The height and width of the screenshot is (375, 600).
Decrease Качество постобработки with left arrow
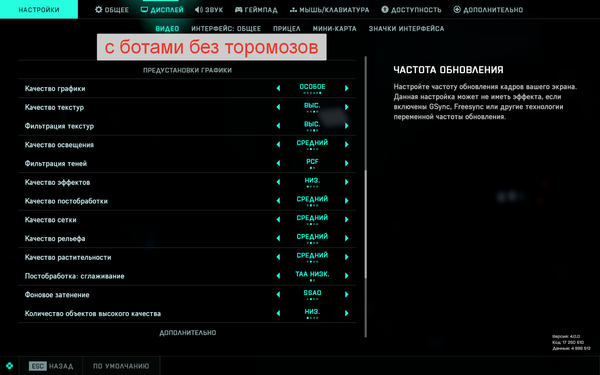point(278,201)
